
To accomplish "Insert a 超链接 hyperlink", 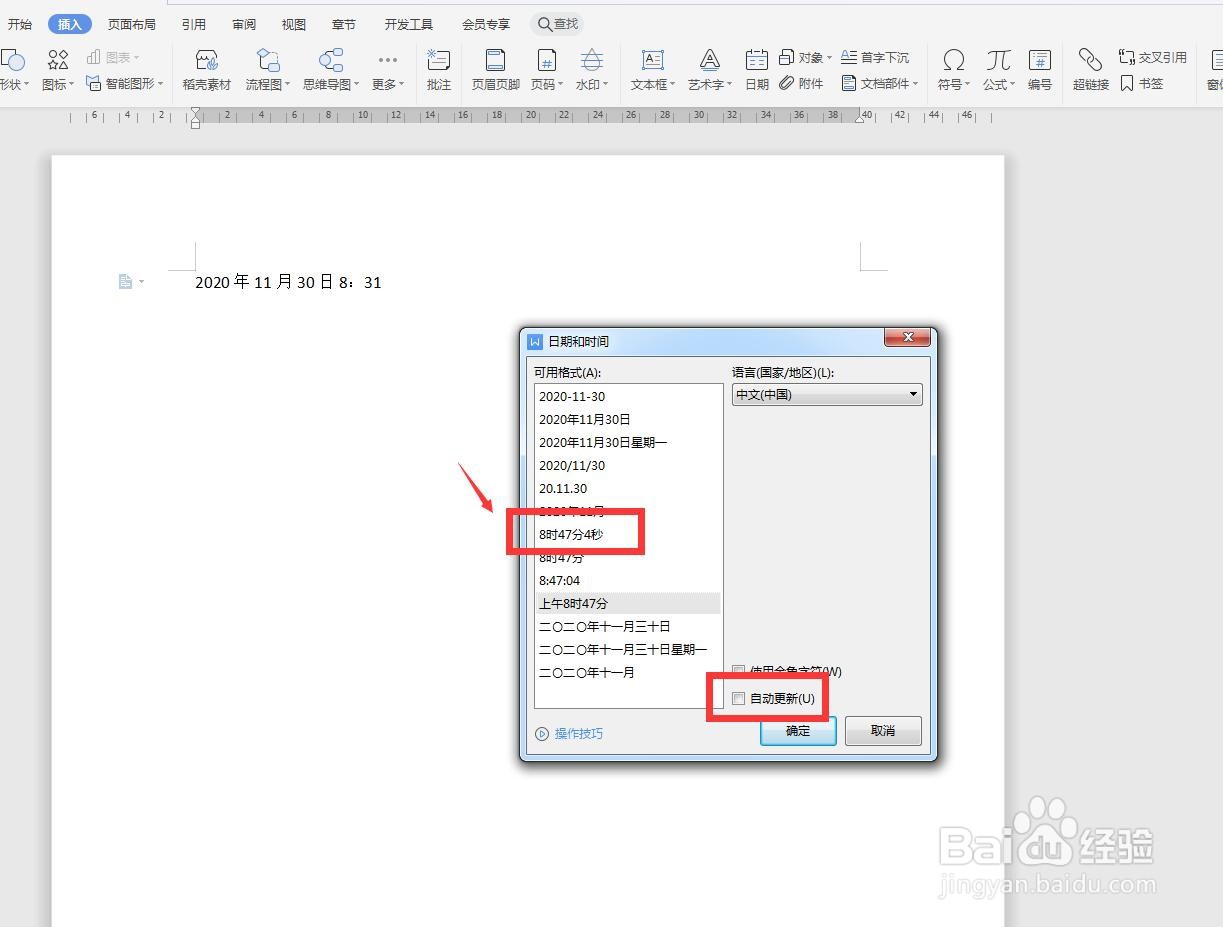I will point(1091,70).
